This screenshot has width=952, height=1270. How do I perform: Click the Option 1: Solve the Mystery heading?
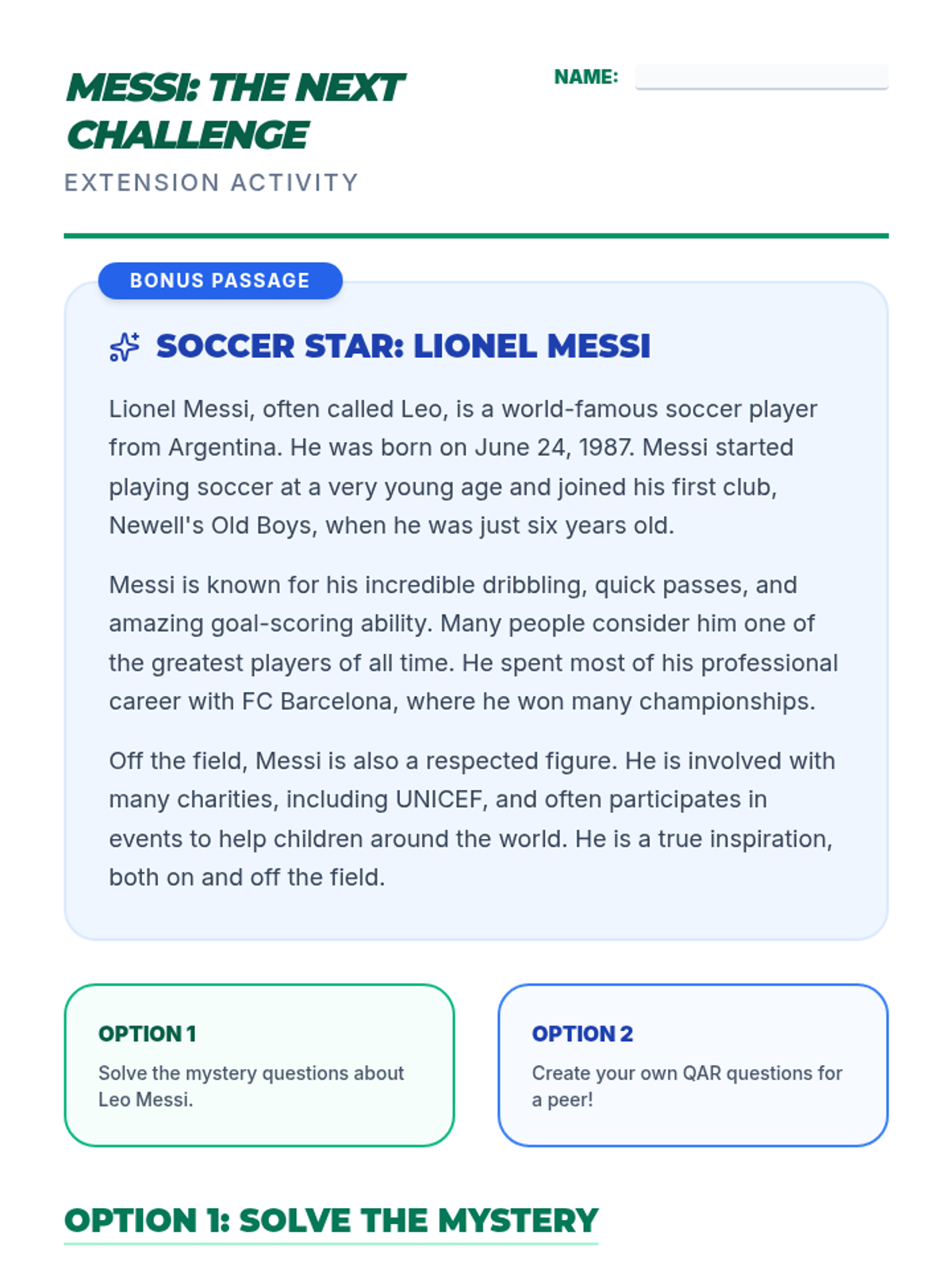click(331, 1221)
